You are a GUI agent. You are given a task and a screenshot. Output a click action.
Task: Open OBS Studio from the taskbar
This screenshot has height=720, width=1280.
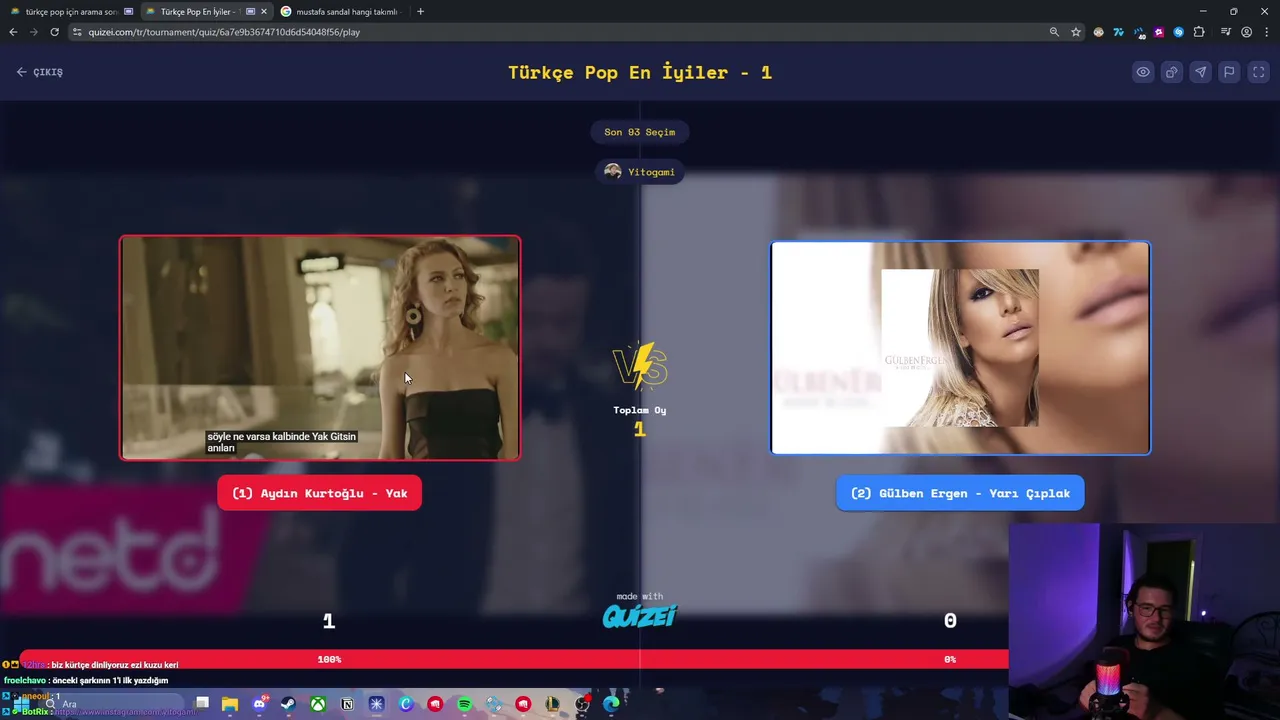coord(582,704)
